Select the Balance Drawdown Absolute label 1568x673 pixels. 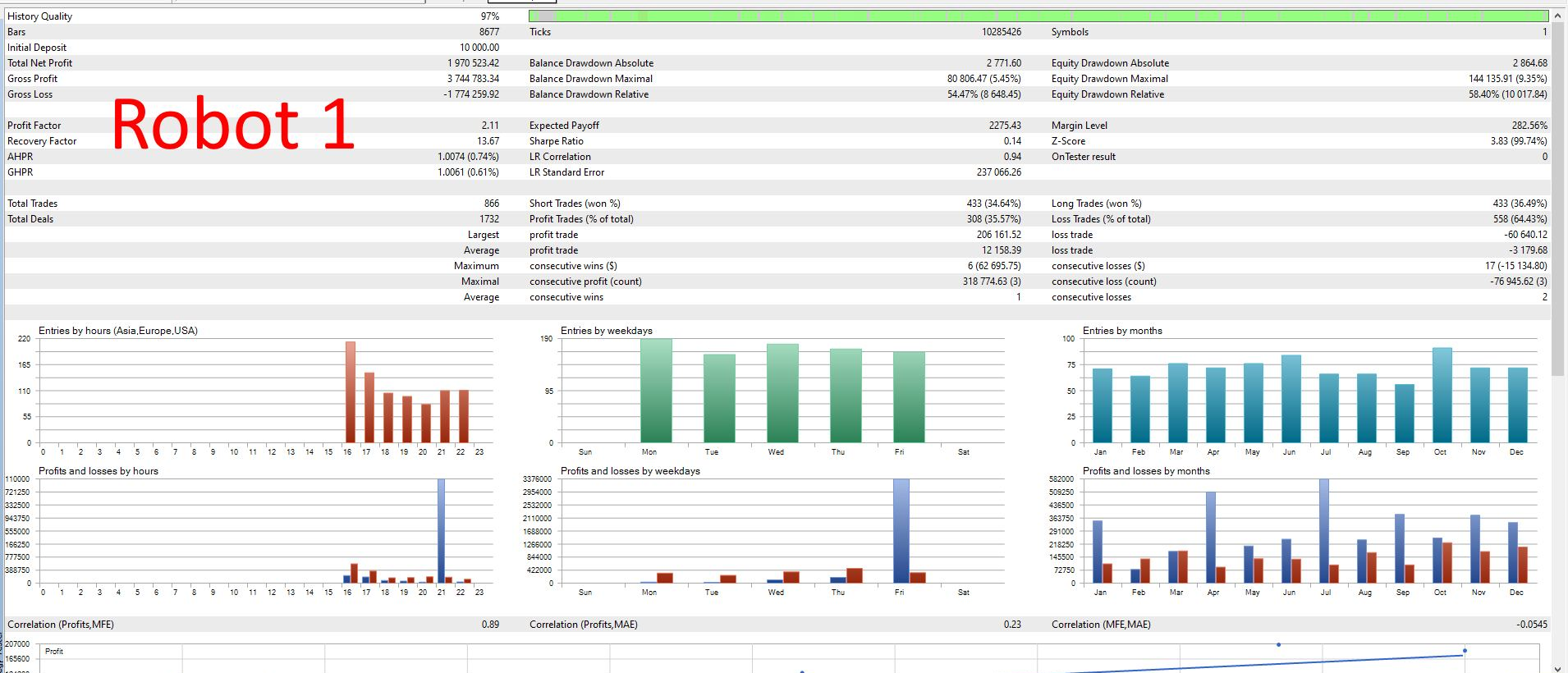point(592,63)
